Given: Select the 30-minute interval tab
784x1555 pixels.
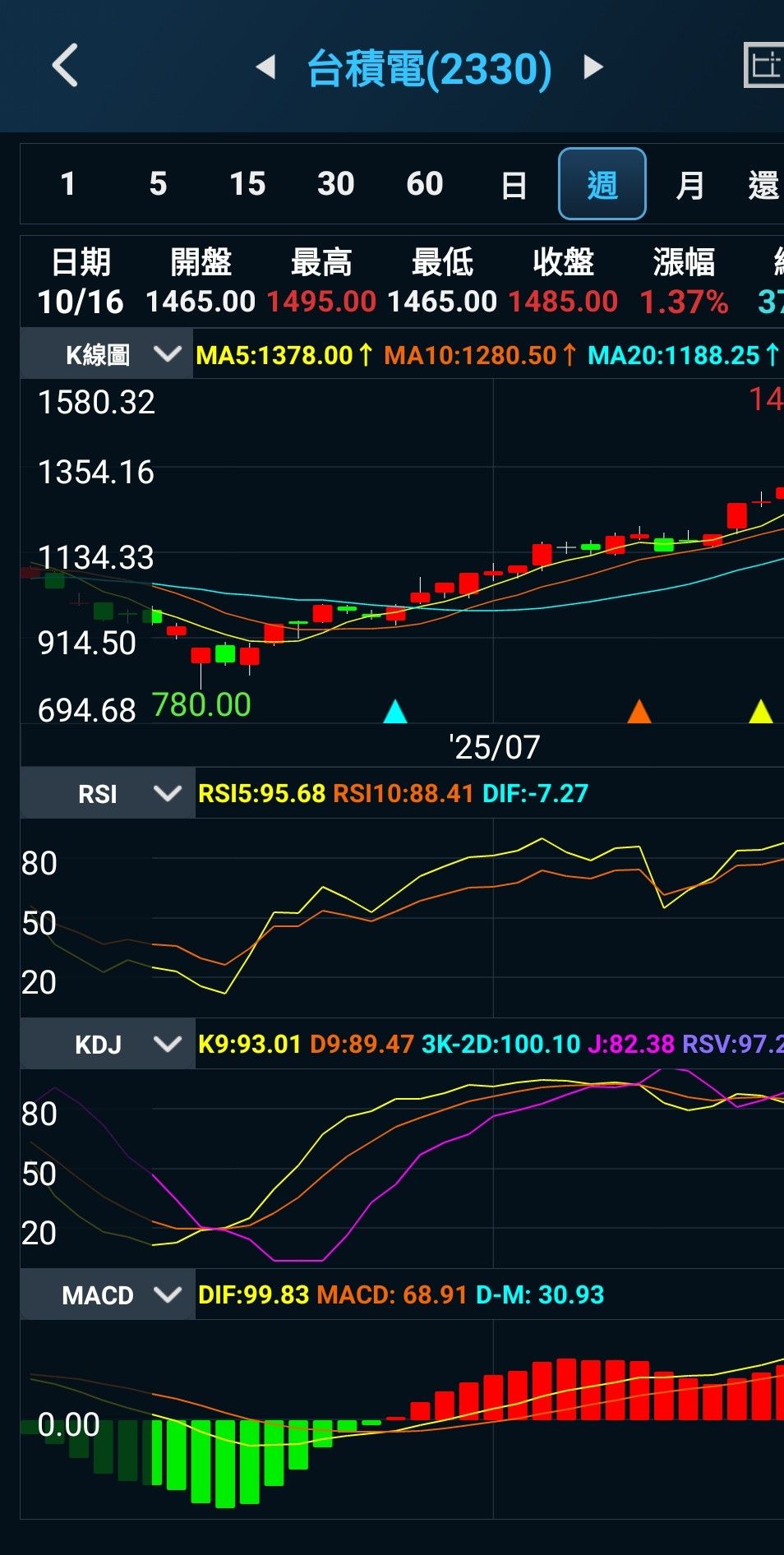Looking at the screenshot, I should point(336,184).
